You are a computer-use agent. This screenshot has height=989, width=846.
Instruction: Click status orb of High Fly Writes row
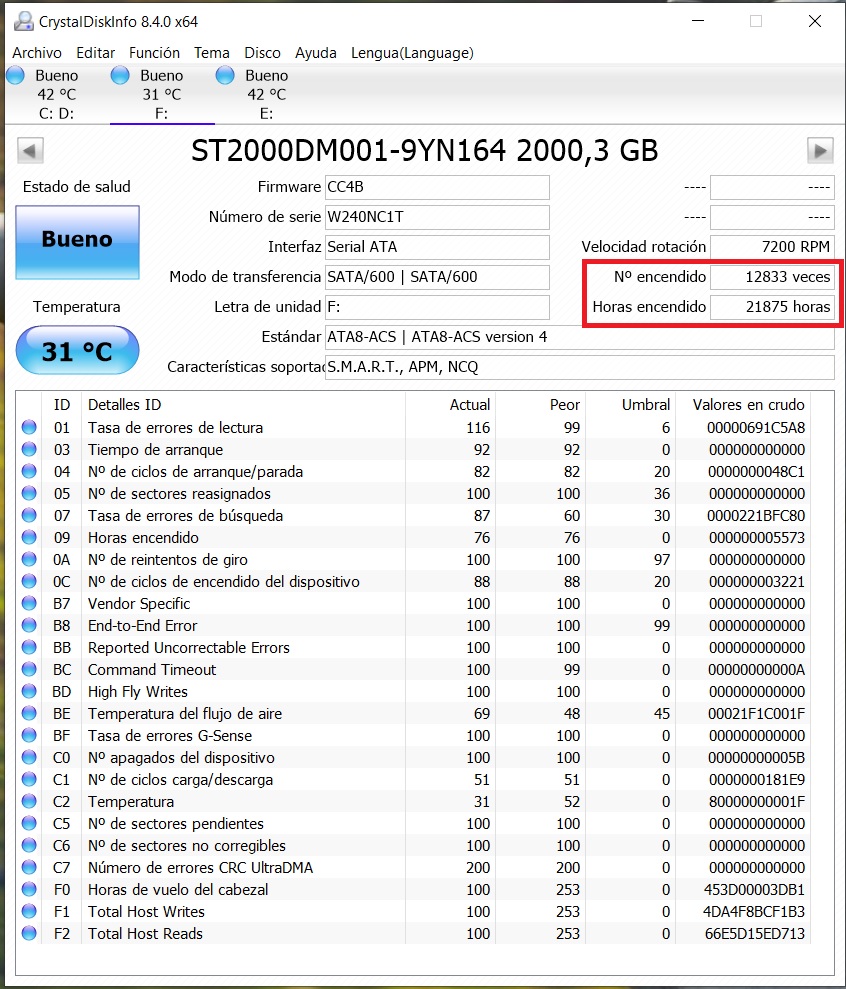[29, 691]
